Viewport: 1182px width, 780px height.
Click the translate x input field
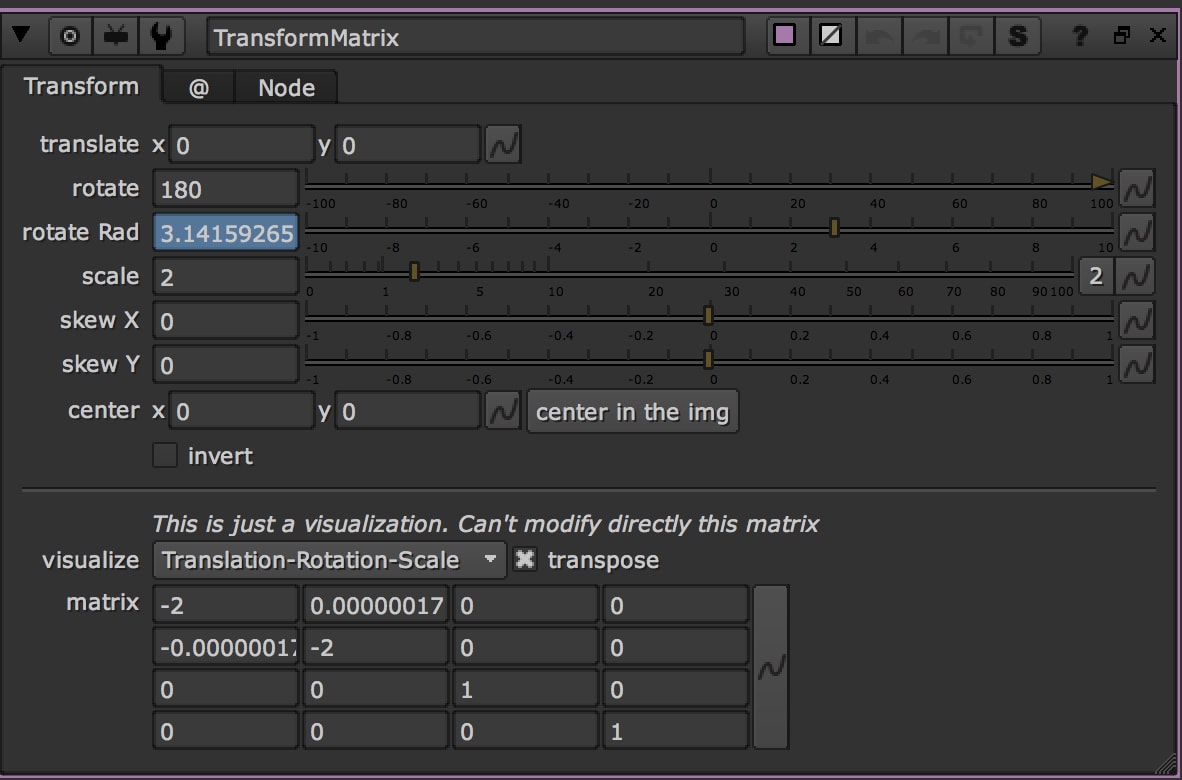tap(241, 145)
